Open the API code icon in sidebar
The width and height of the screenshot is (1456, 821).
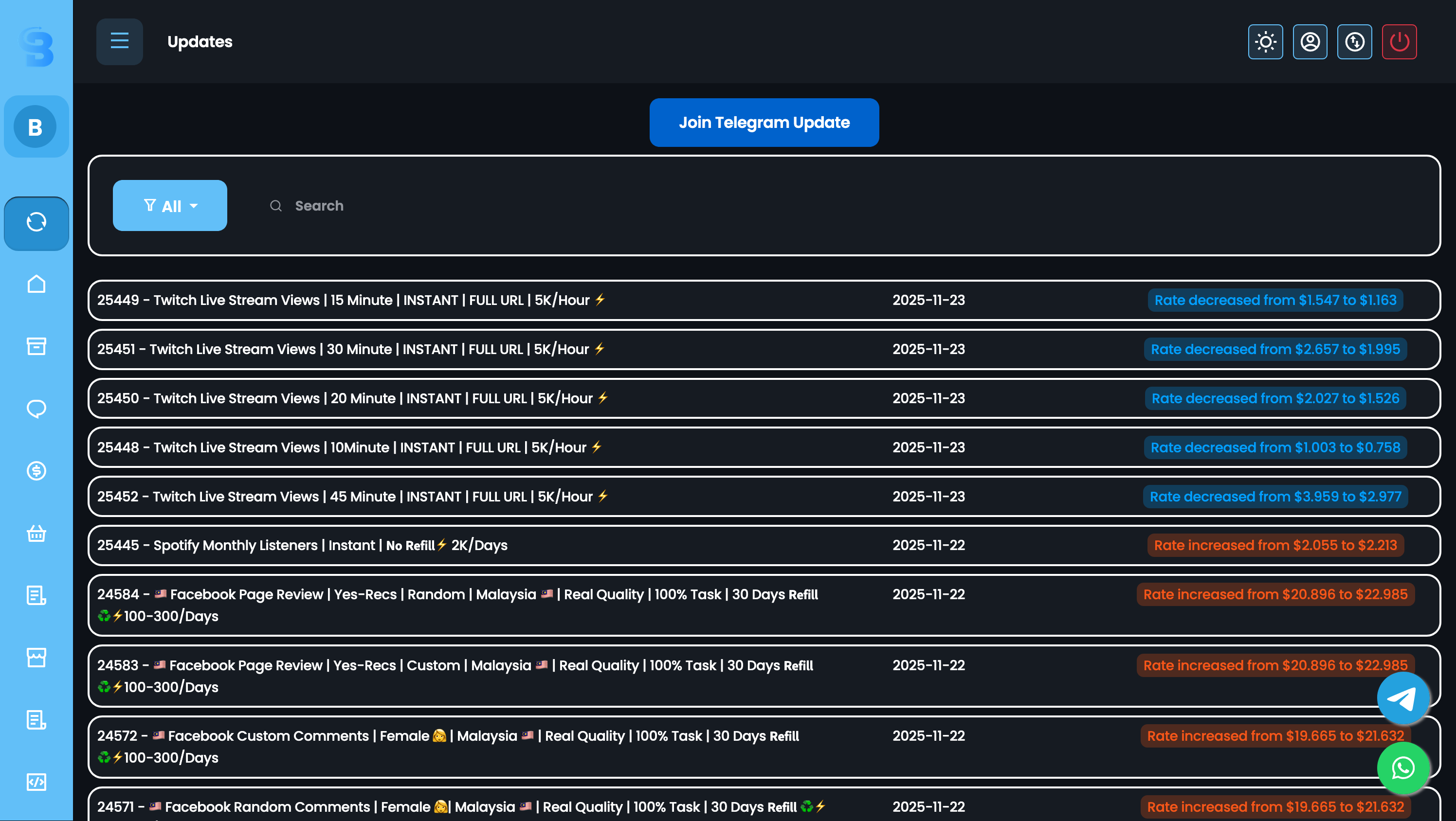[x=36, y=782]
